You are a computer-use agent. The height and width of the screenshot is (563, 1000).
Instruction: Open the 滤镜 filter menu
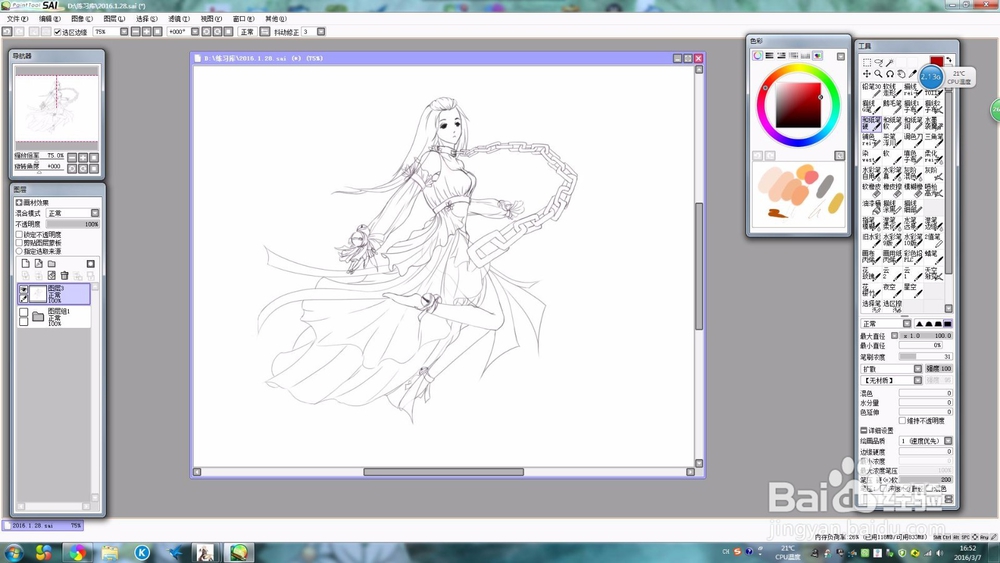(179, 19)
